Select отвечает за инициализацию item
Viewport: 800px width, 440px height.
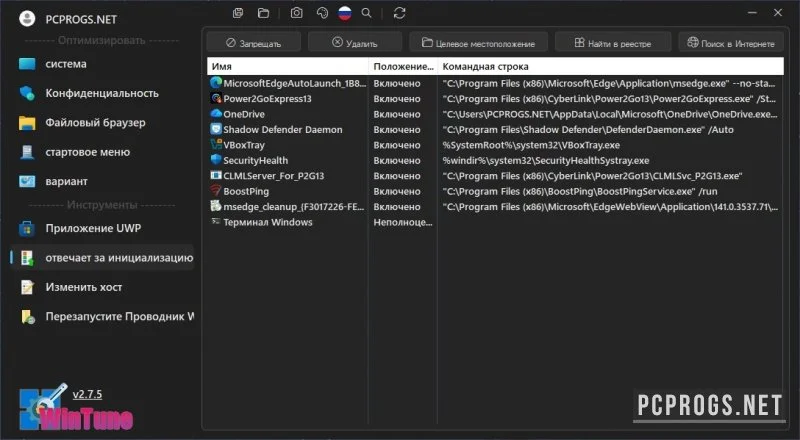[x=102, y=258]
